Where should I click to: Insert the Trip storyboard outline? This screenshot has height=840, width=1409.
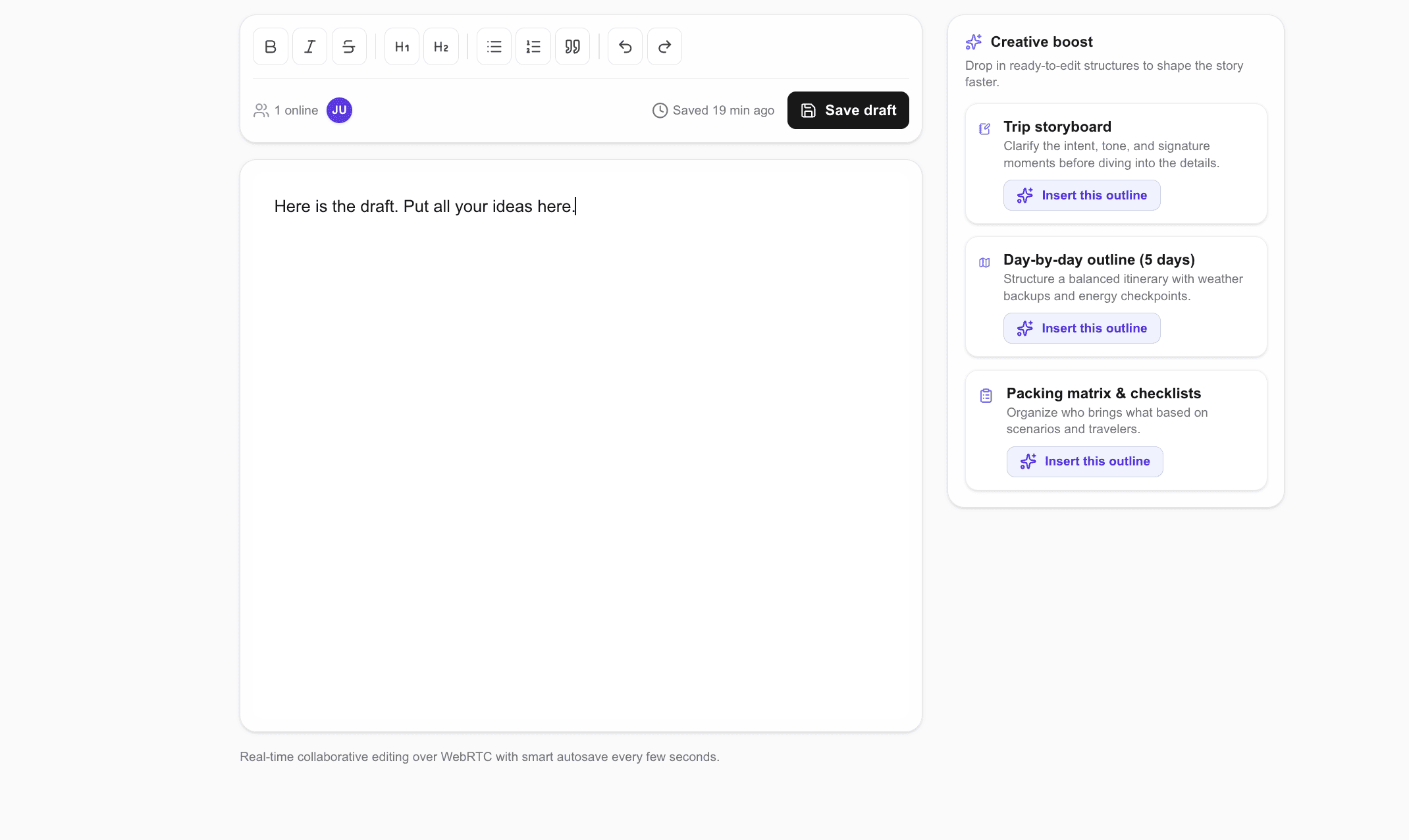pyautogui.click(x=1082, y=196)
